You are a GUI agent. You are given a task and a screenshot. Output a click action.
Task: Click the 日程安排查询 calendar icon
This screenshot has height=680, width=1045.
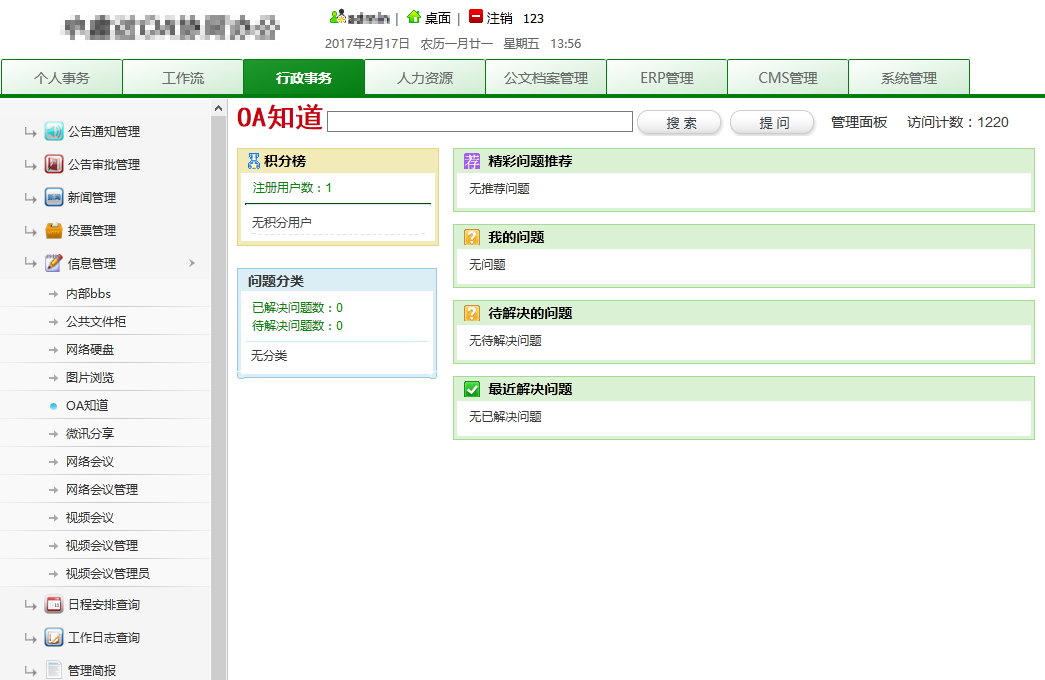tap(54, 605)
